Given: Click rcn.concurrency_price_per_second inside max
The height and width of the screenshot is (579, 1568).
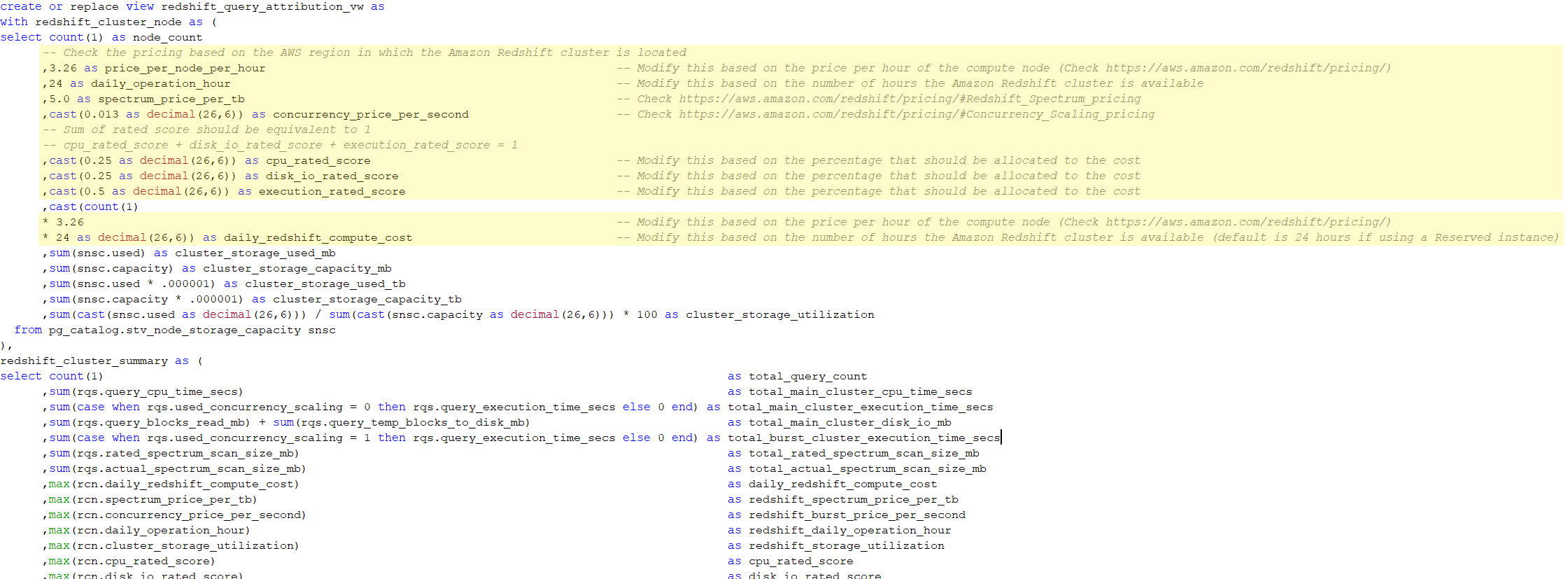Looking at the screenshot, I should coord(189,515).
